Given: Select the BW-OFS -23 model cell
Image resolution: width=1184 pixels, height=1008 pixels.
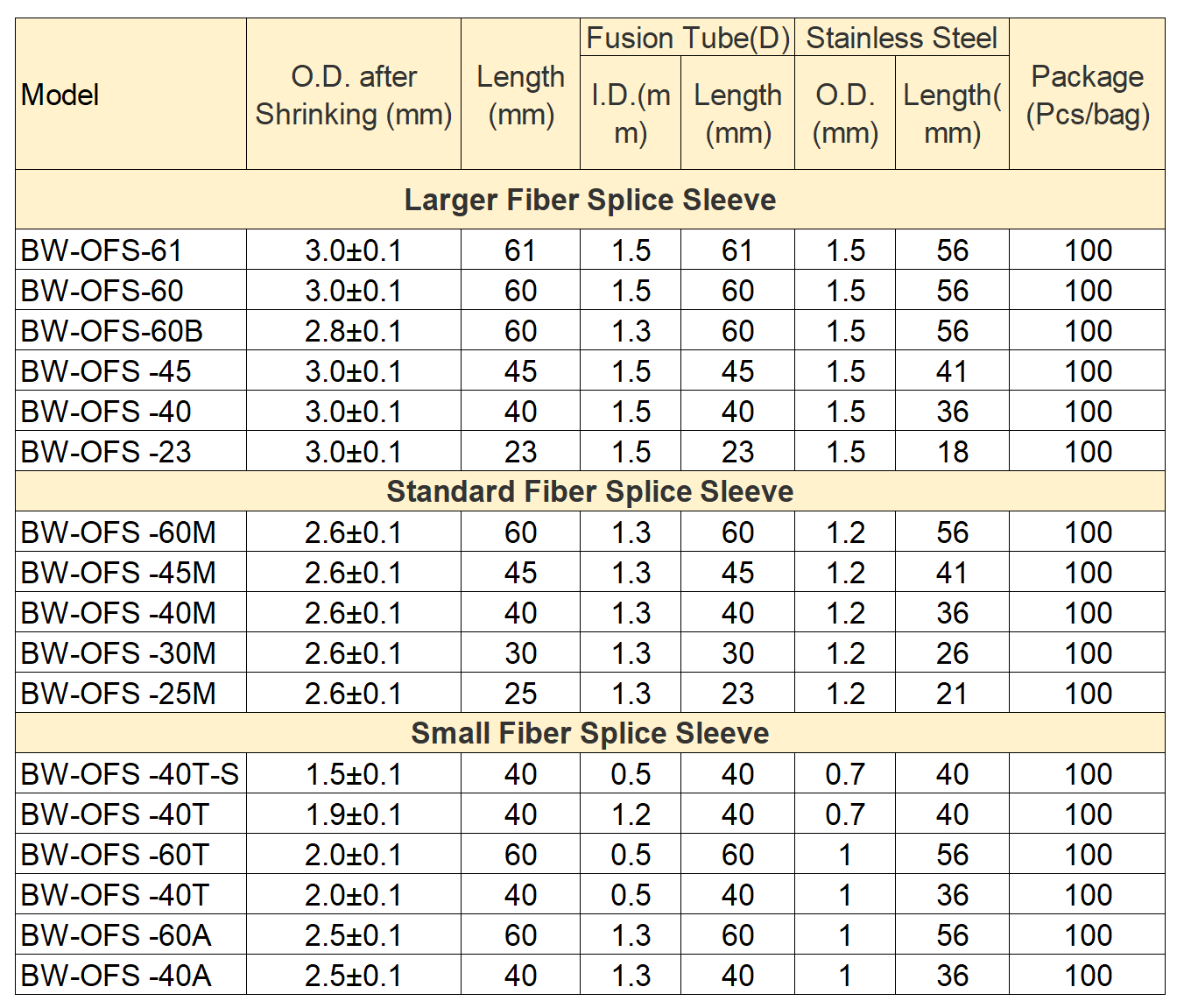Looking at the screenshot, I should coord(106,452).
